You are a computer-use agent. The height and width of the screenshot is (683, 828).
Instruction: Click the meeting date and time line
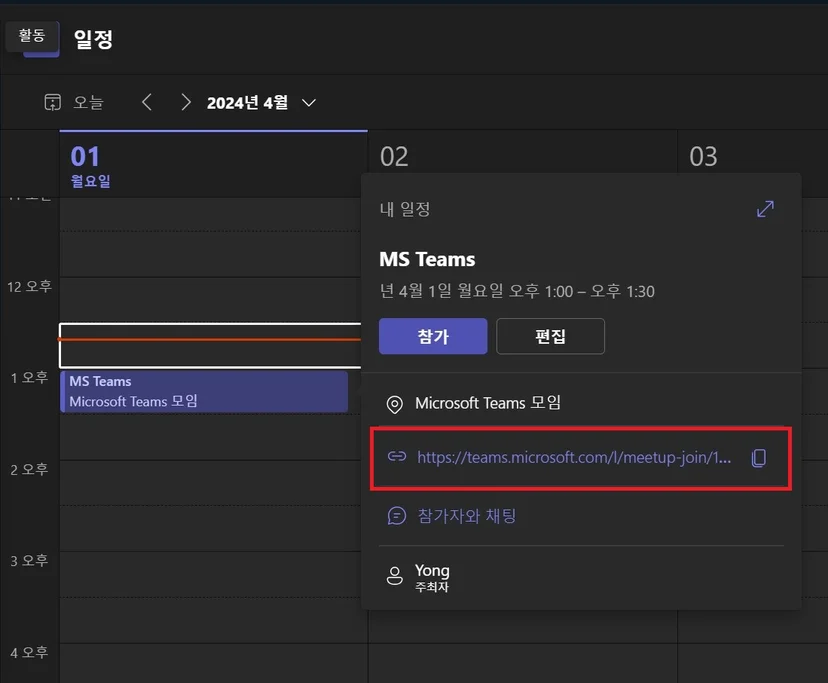[x=517, y=291]
